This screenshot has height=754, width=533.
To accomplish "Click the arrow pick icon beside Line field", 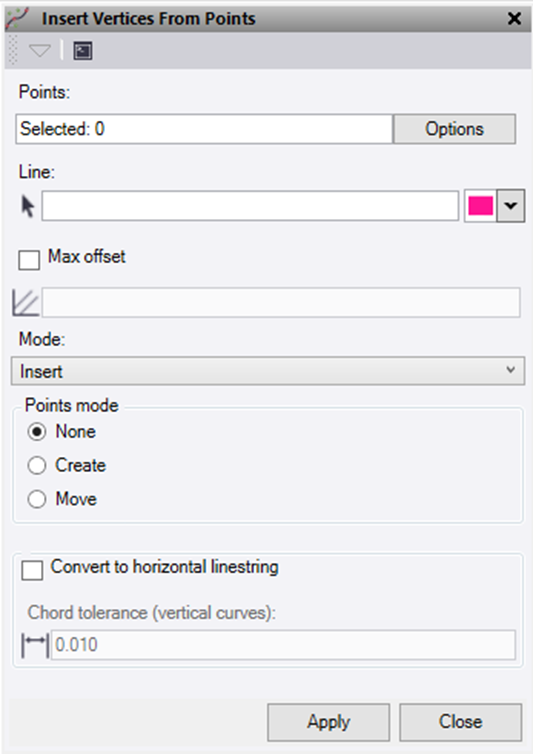I will click(27, 206).
